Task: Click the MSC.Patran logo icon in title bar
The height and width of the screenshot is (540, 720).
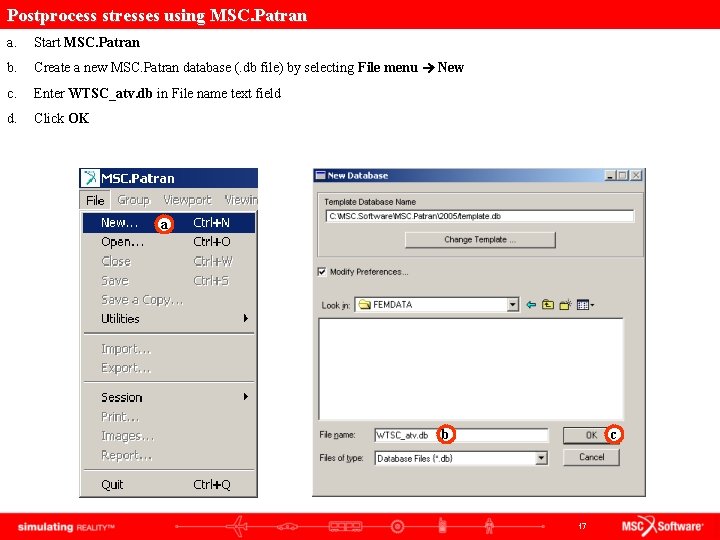Action: (x=90, y=178)
